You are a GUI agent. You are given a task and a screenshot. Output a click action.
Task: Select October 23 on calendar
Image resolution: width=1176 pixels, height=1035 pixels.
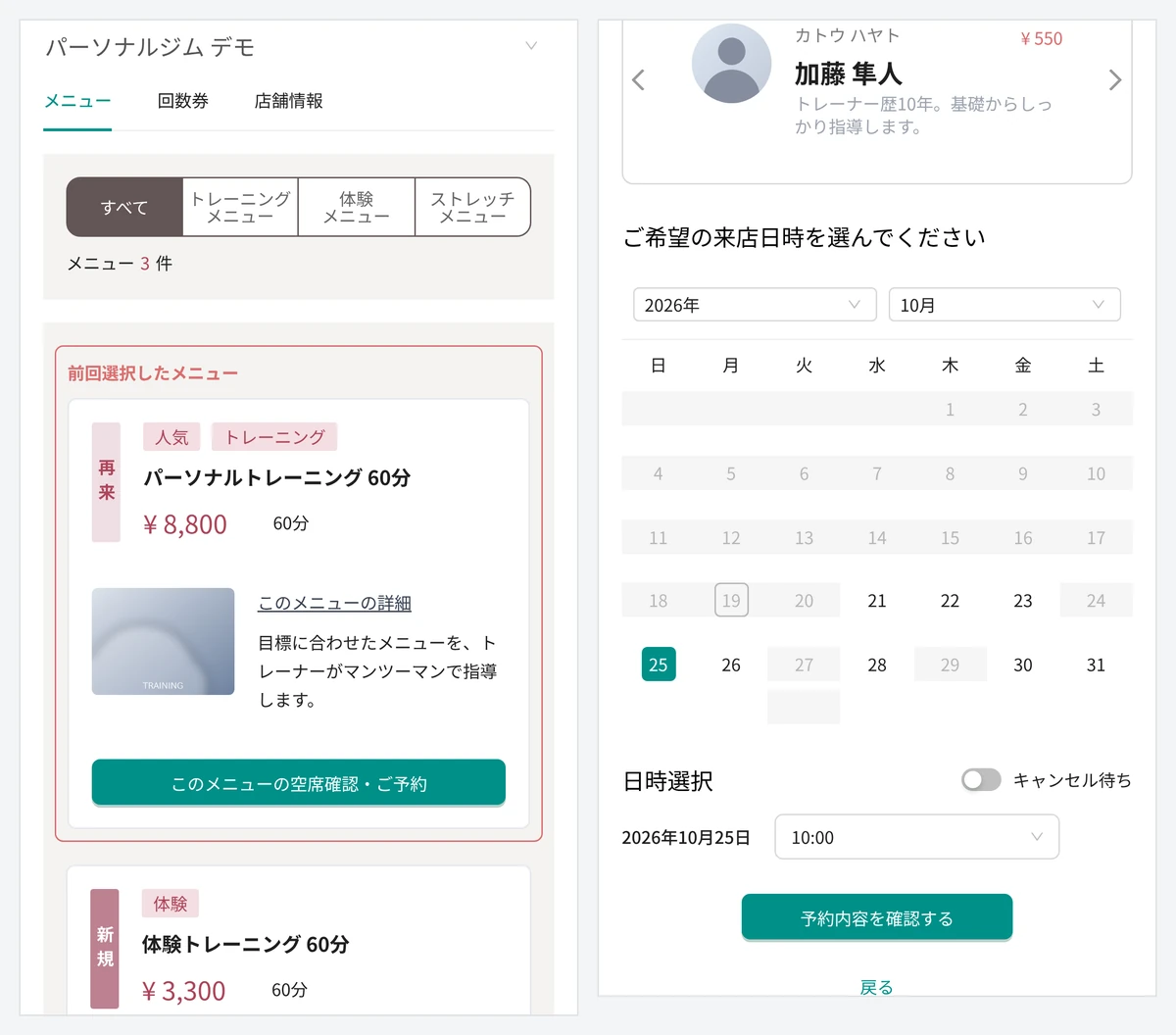click(x=1023, y=601)
